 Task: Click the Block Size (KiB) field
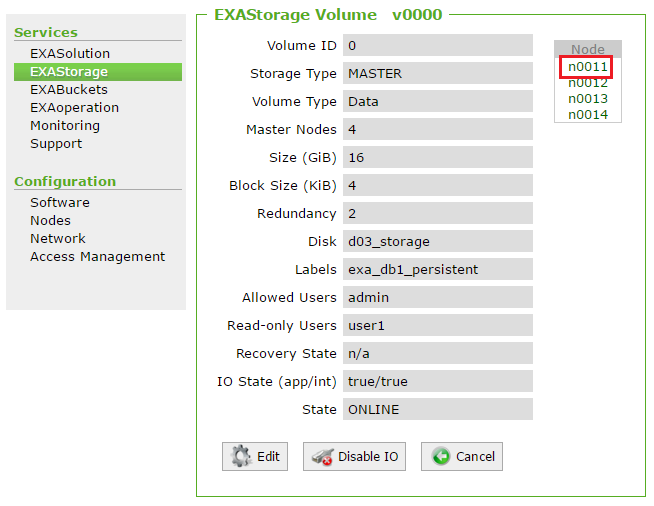point(438,185)
